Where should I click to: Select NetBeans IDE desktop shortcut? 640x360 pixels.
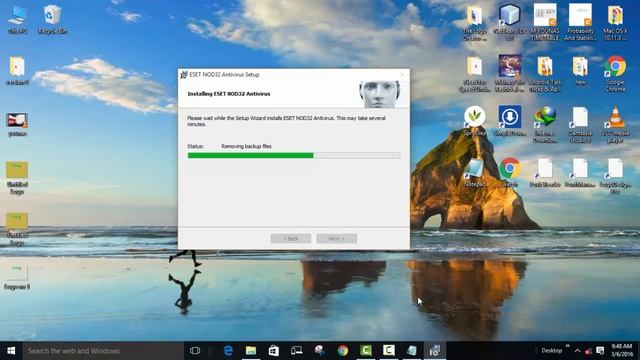pos(510,22)
